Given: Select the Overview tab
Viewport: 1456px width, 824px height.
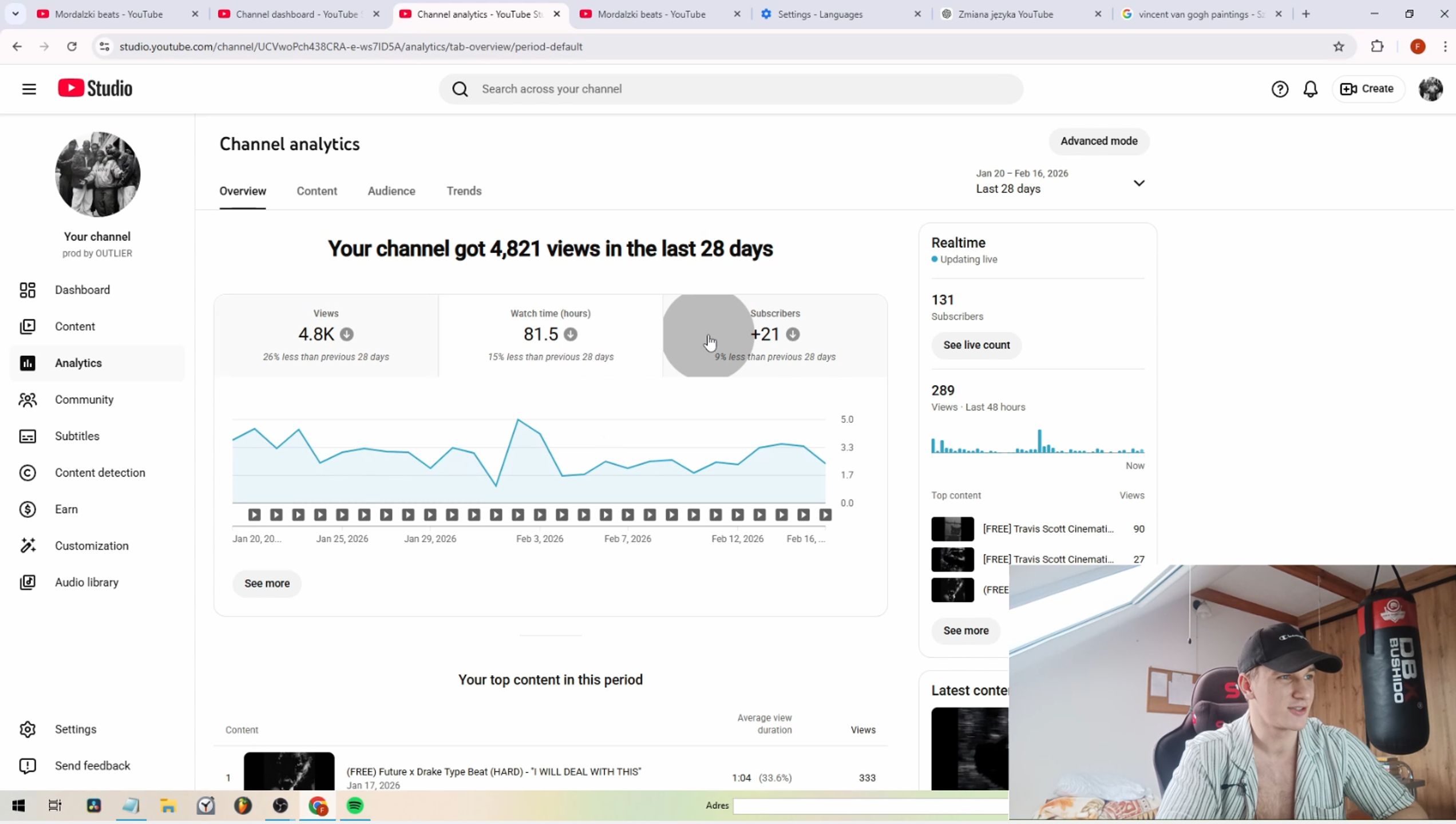Looking at the screenshot, I should click(x=243, y=191).
